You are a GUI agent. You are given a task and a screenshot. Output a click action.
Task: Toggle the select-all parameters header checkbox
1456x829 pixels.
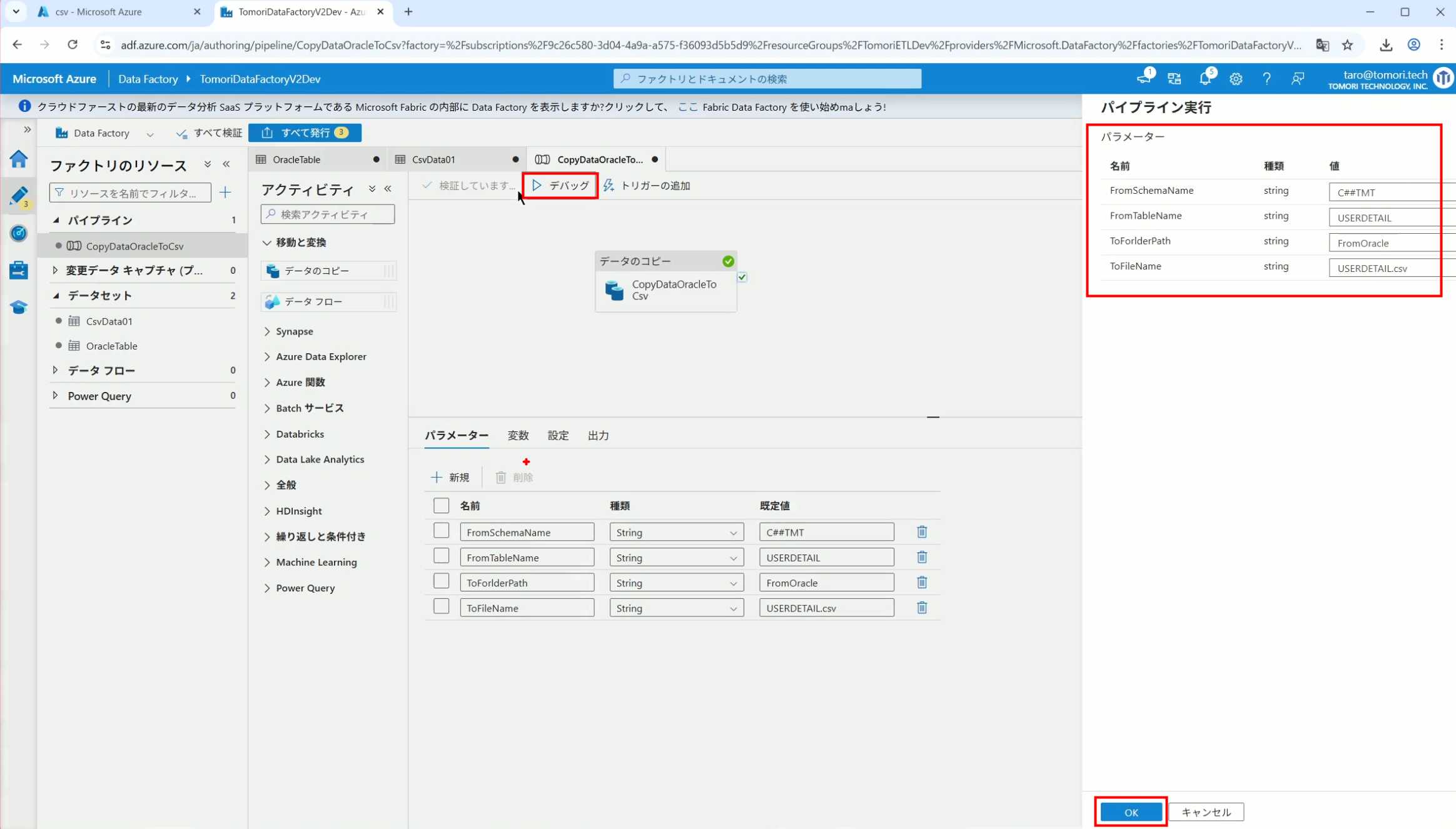(x=441, y=505)
